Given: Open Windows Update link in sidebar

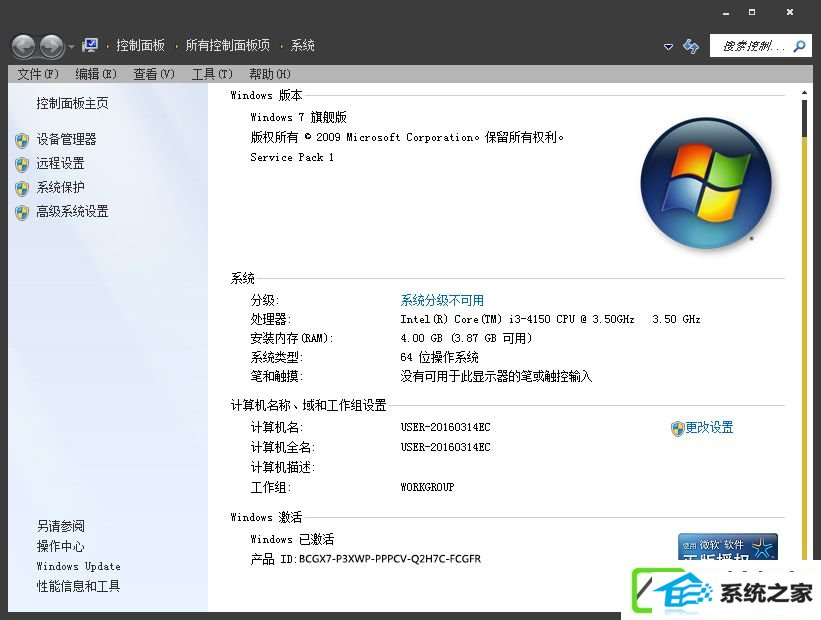Looking at the screenshot, I should point(79,567).
